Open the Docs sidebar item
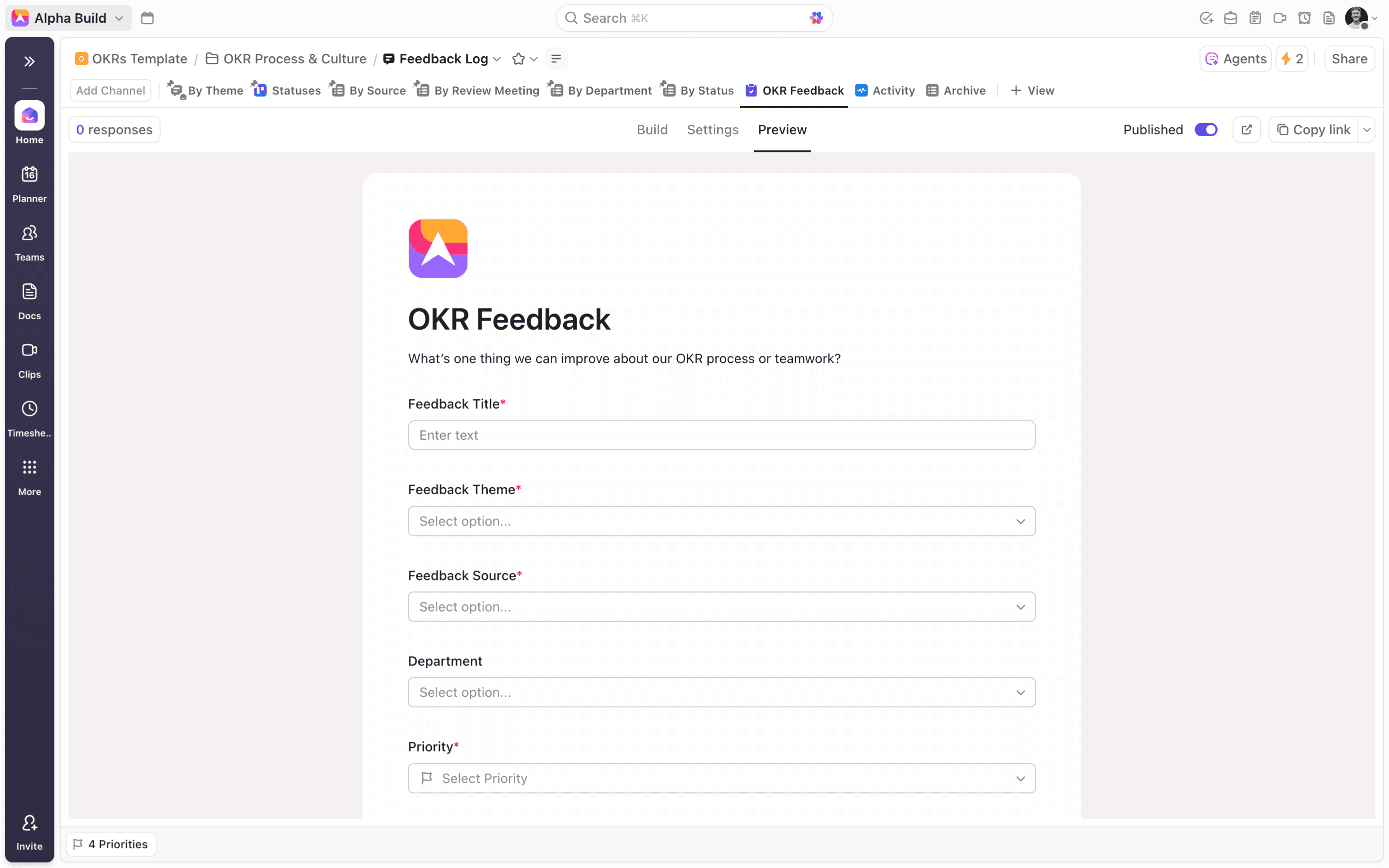The image size is (1389, 868). click(29, 301)
